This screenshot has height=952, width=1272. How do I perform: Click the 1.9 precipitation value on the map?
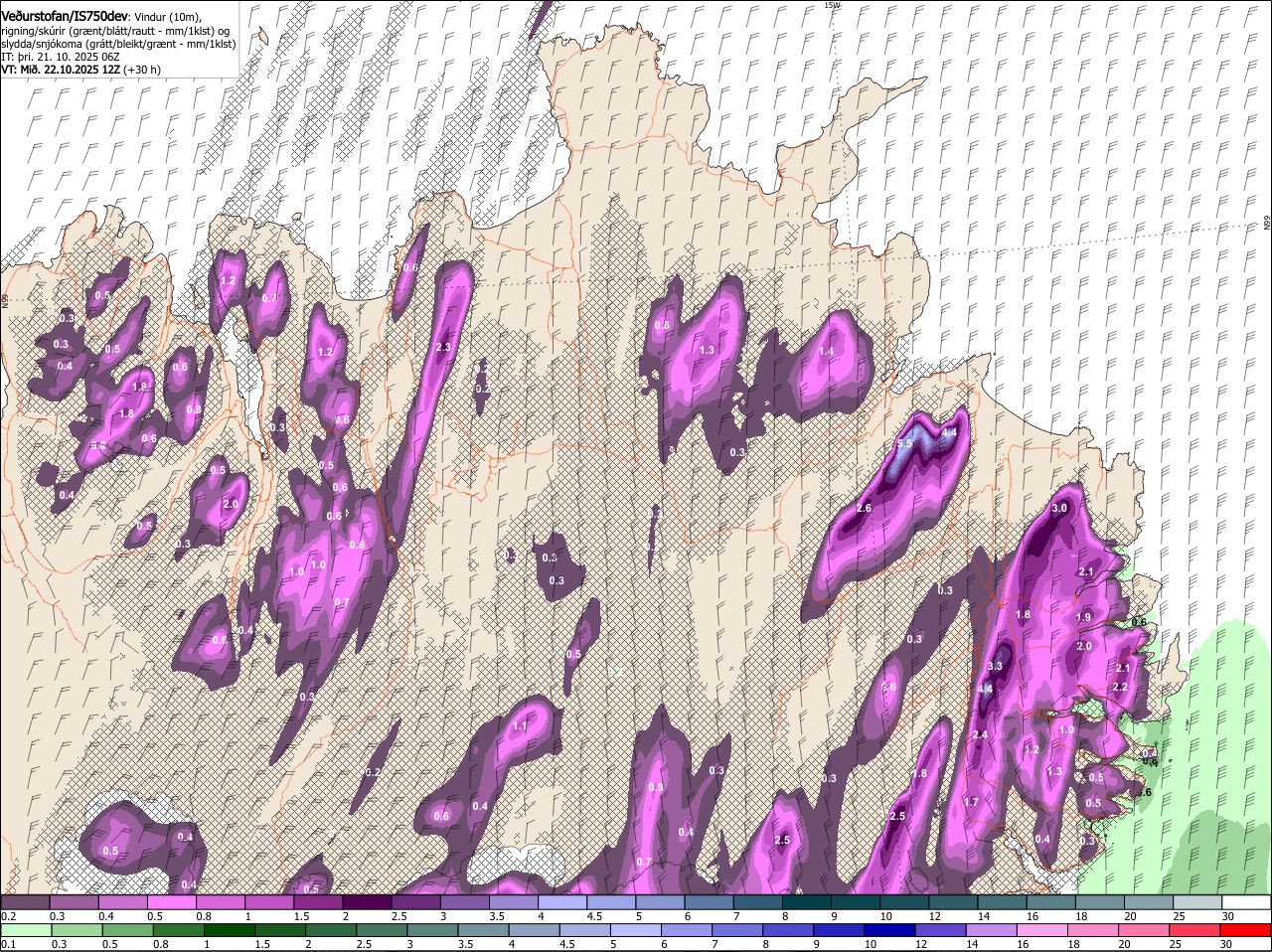click(x=1084, y=617)
